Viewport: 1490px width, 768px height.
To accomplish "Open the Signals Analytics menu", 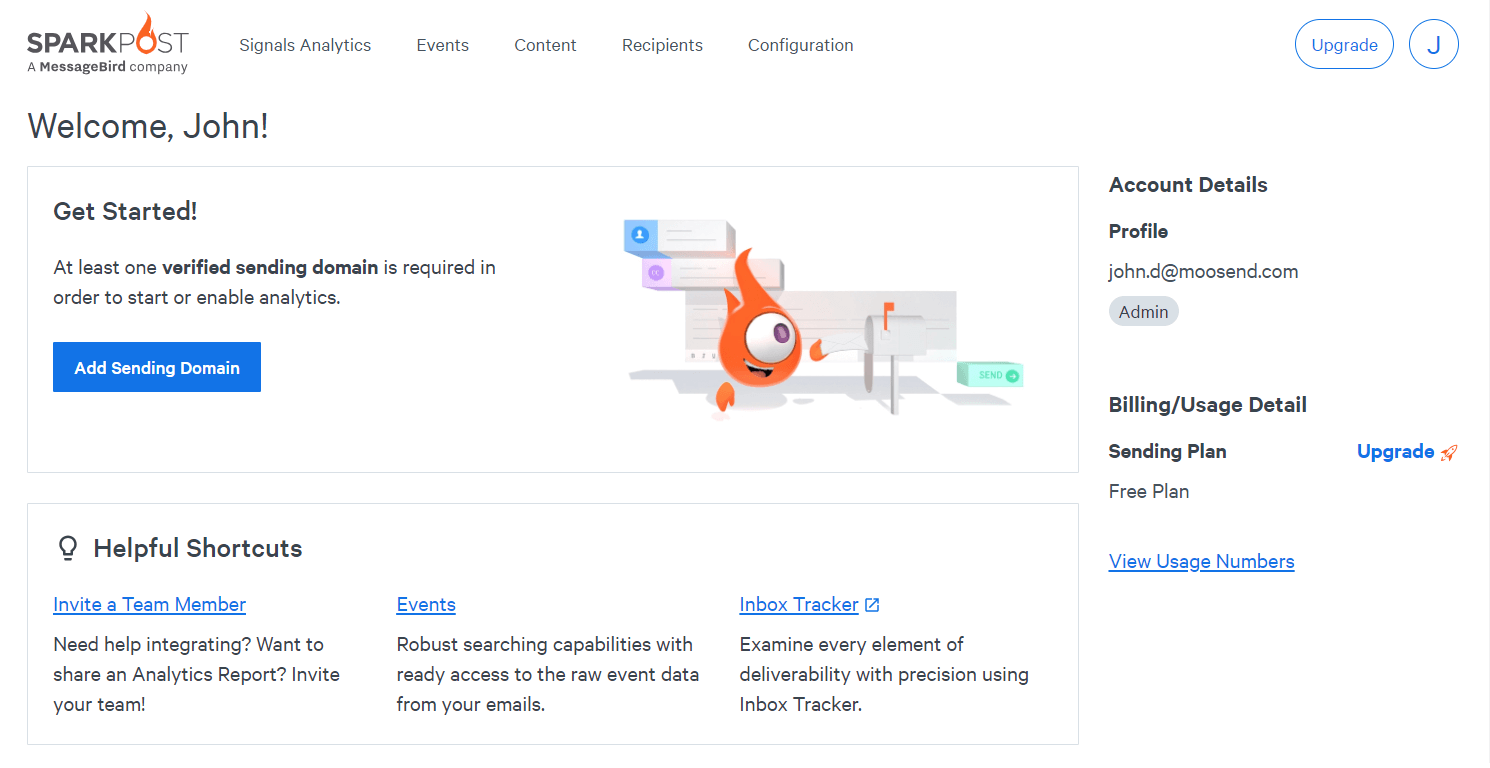I will point(305,45).
